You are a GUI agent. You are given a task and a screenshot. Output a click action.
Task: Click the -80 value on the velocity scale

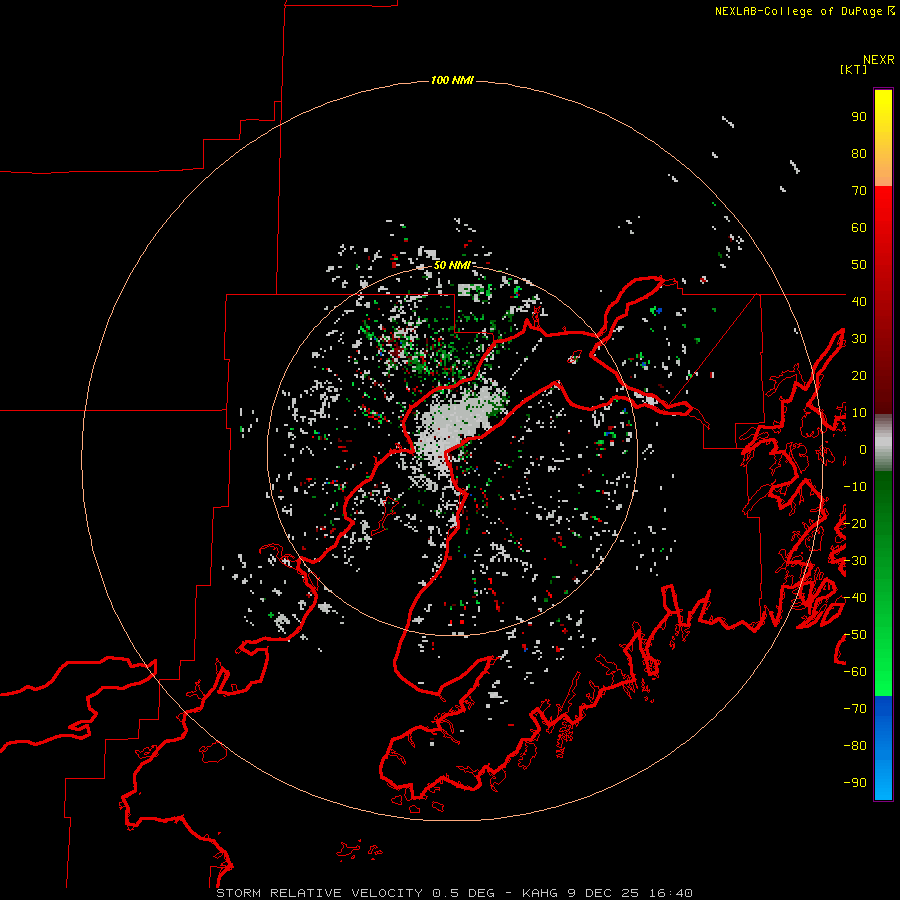click(855, 746)
